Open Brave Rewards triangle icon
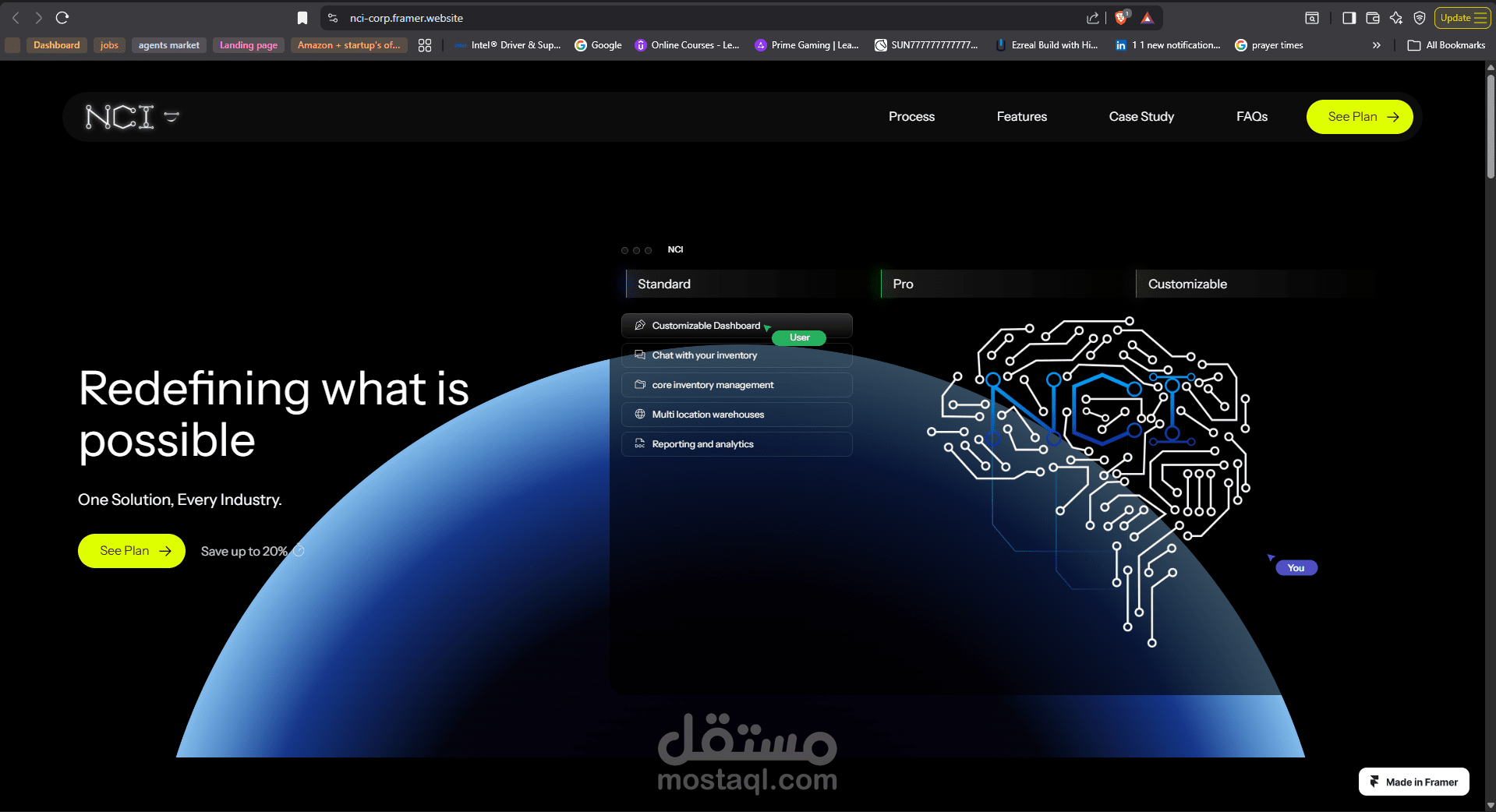The height and width of the screenshot is (812, 1496). coord(1147,18)
